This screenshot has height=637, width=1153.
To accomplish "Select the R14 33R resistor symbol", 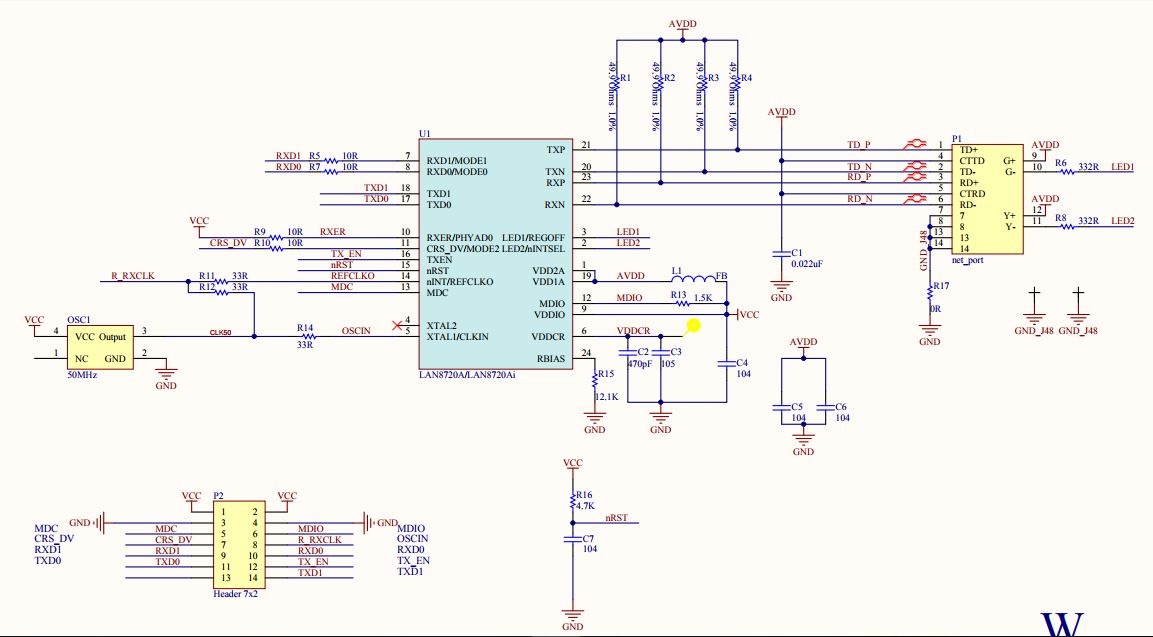I will (x=310, y=336).
